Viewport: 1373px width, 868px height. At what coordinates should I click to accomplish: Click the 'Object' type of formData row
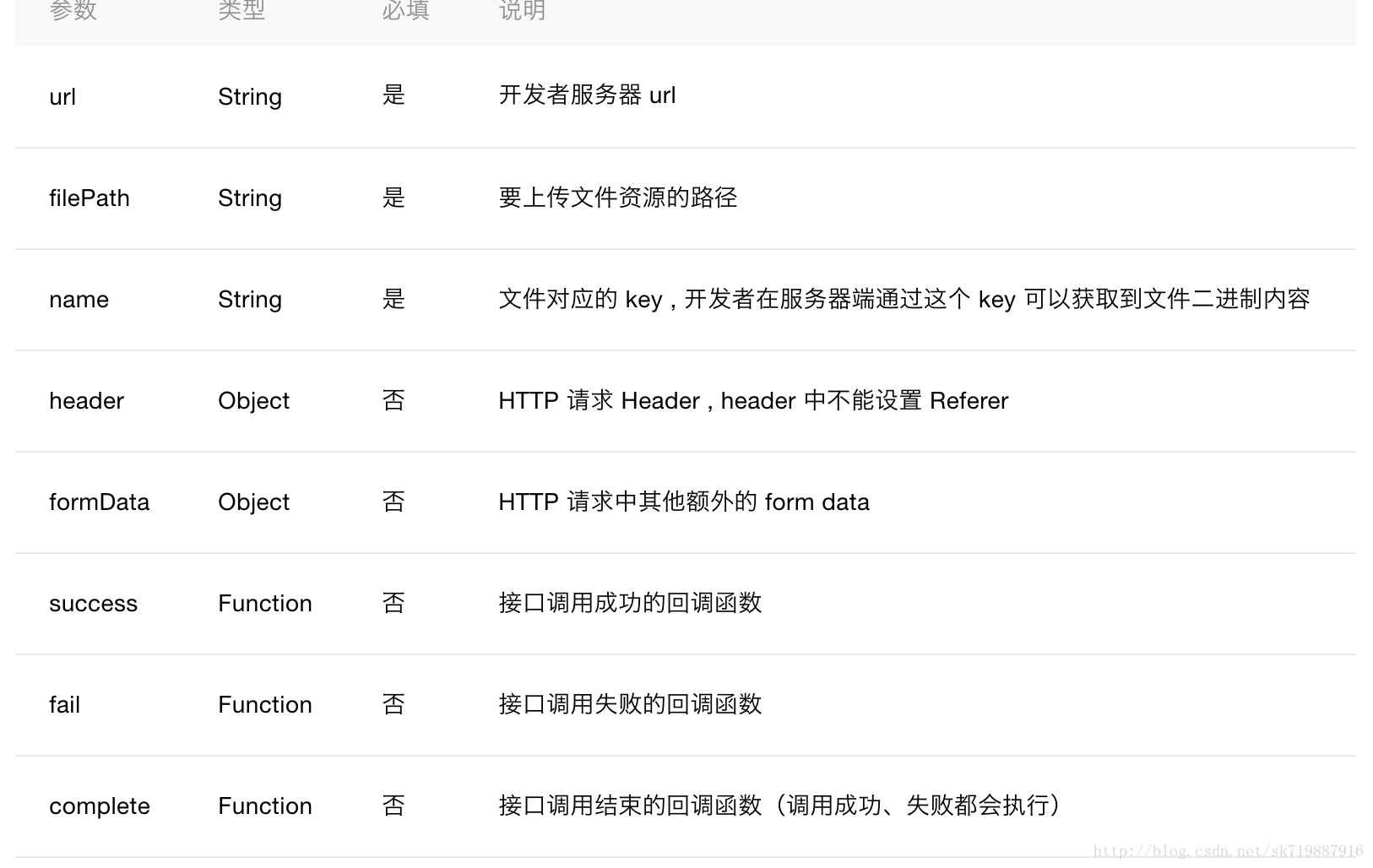[x=253, y=502]
